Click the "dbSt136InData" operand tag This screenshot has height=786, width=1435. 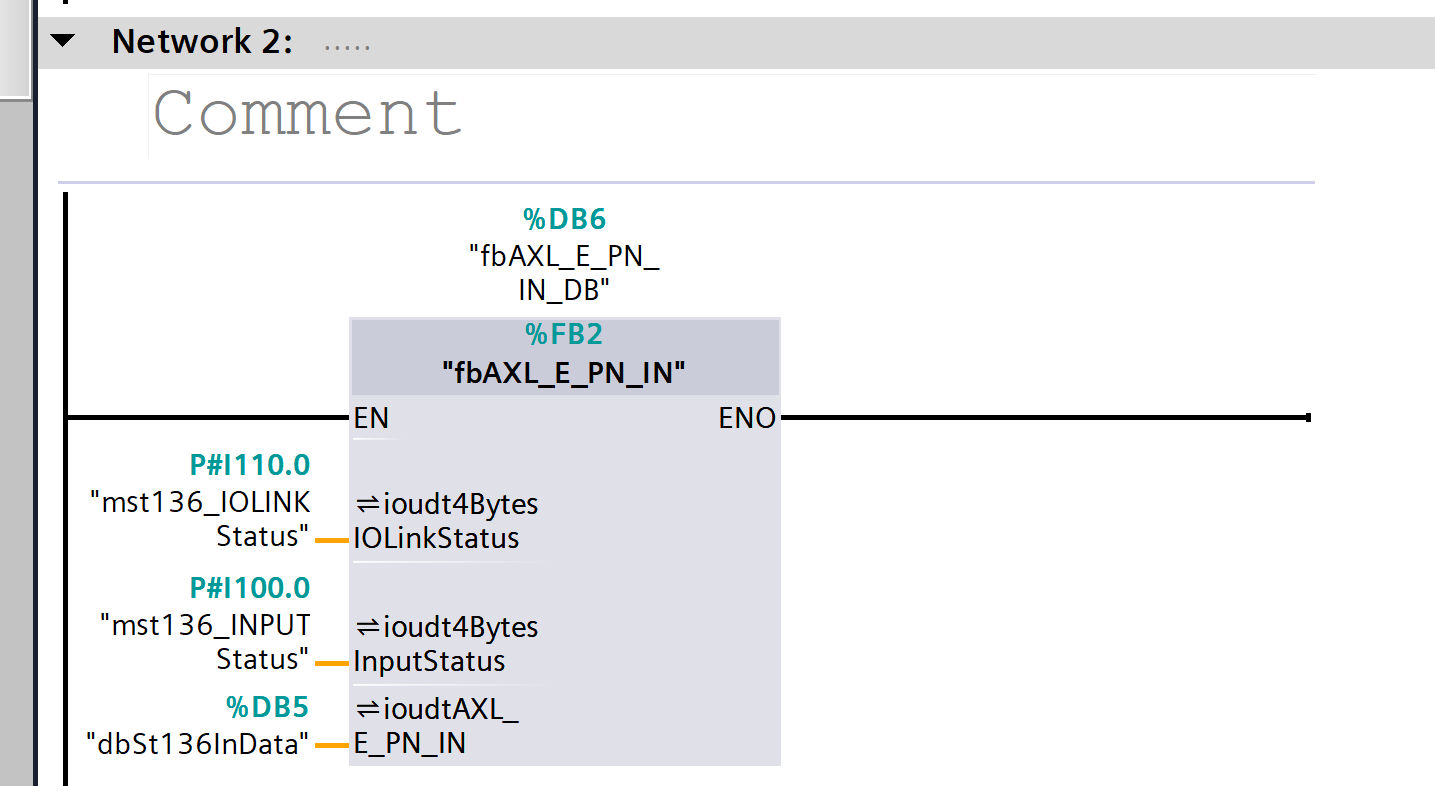click(198, 744)
